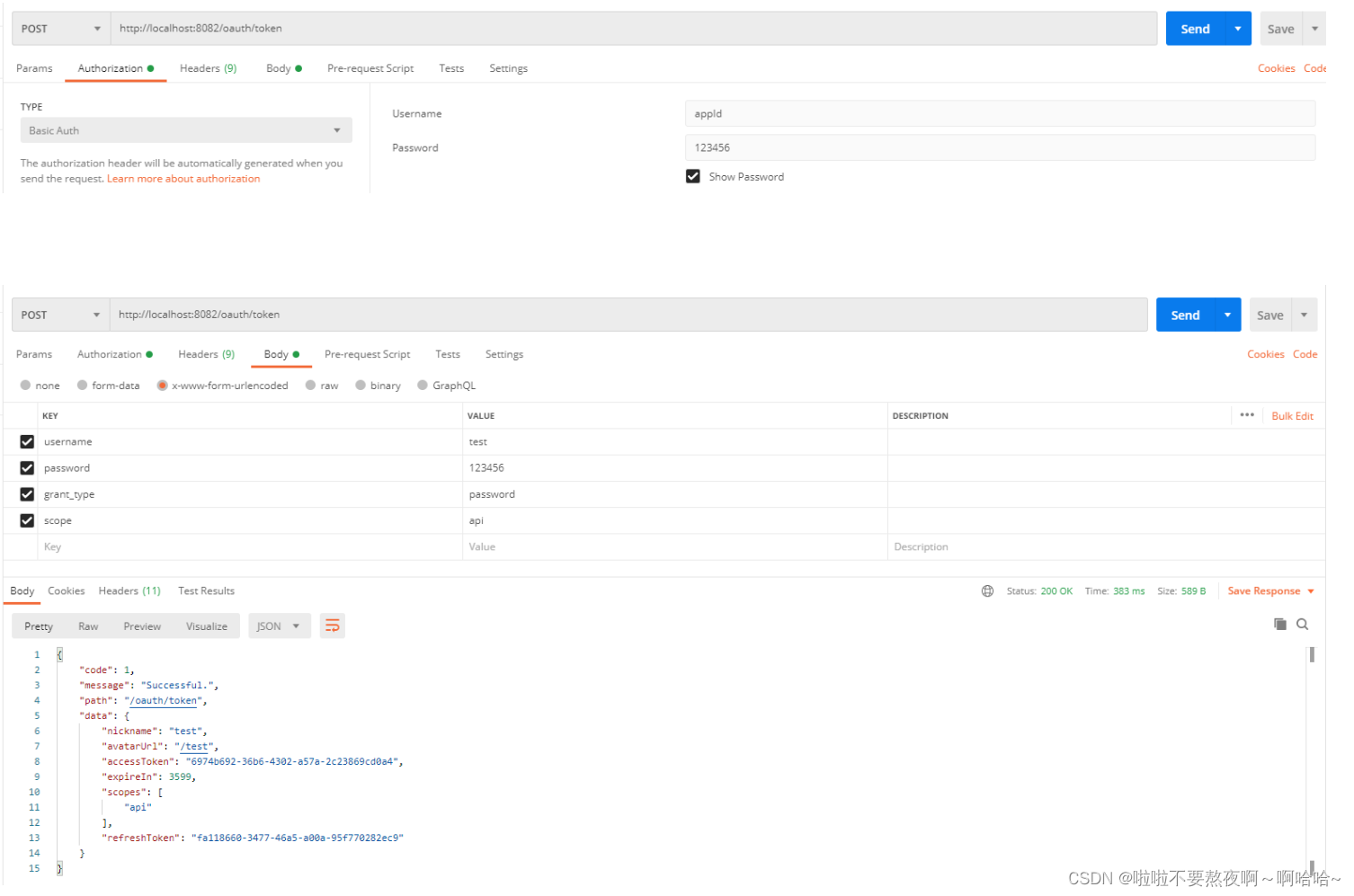Image resolution: width=1354 pixels, height=896 pixels.
Task: Select the form-data radio option
Action: point(82,386)
